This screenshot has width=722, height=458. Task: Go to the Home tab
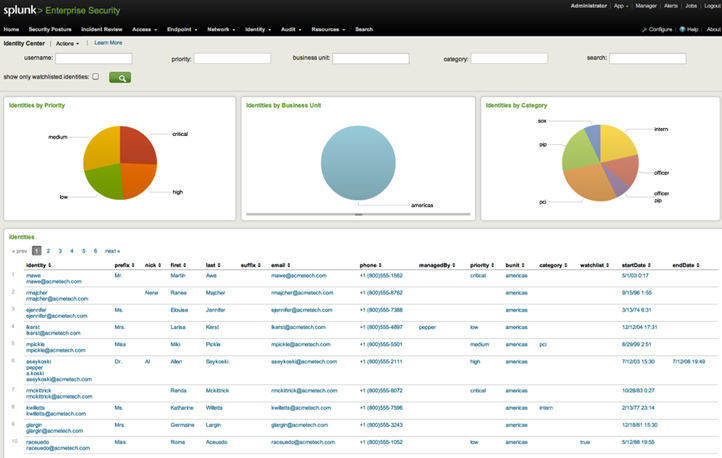[11, 29]
